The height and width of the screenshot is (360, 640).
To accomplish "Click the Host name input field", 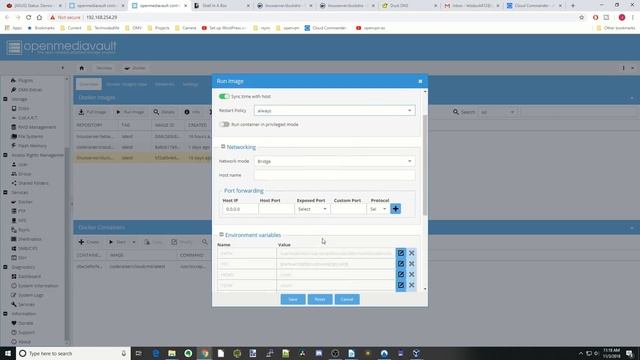I will click(x=334, y=175).
